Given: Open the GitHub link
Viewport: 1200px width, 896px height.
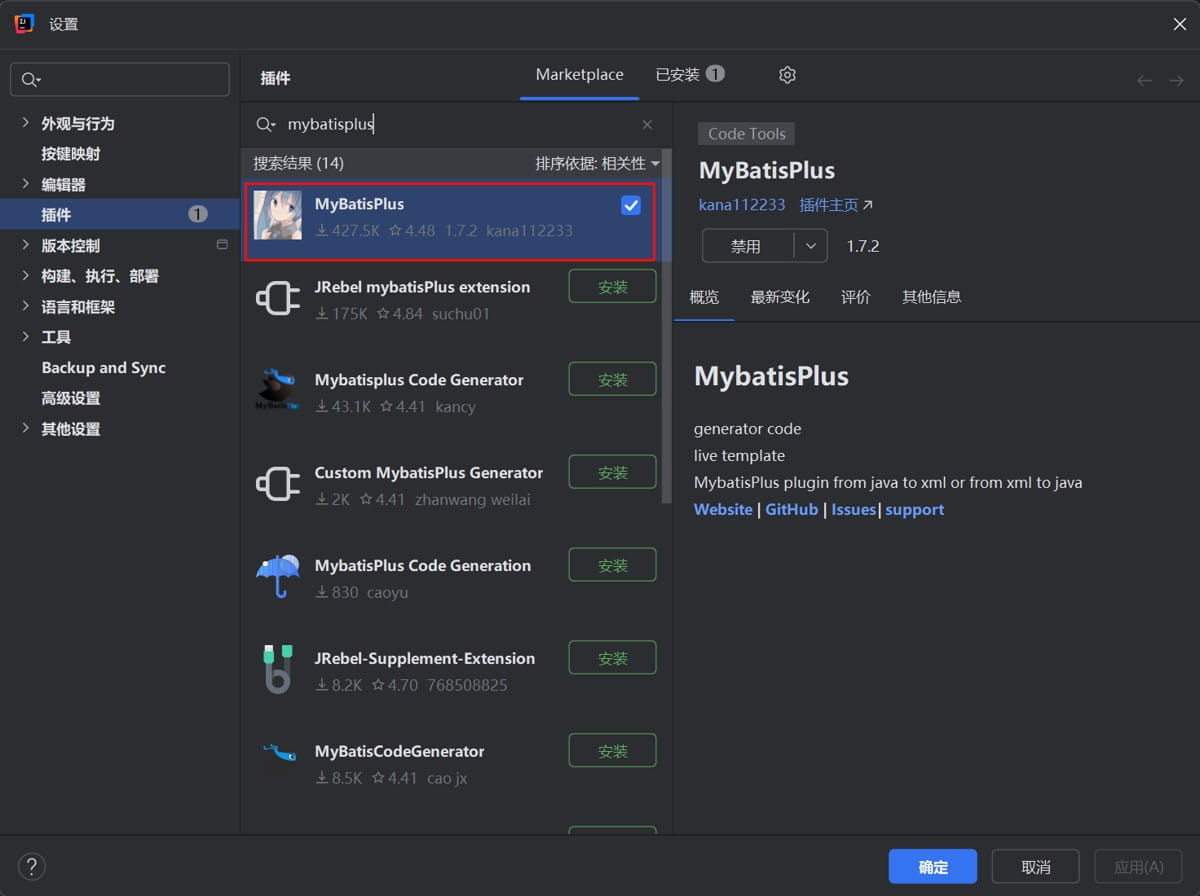Looking at the screenshot, I should tap(792, 509).
